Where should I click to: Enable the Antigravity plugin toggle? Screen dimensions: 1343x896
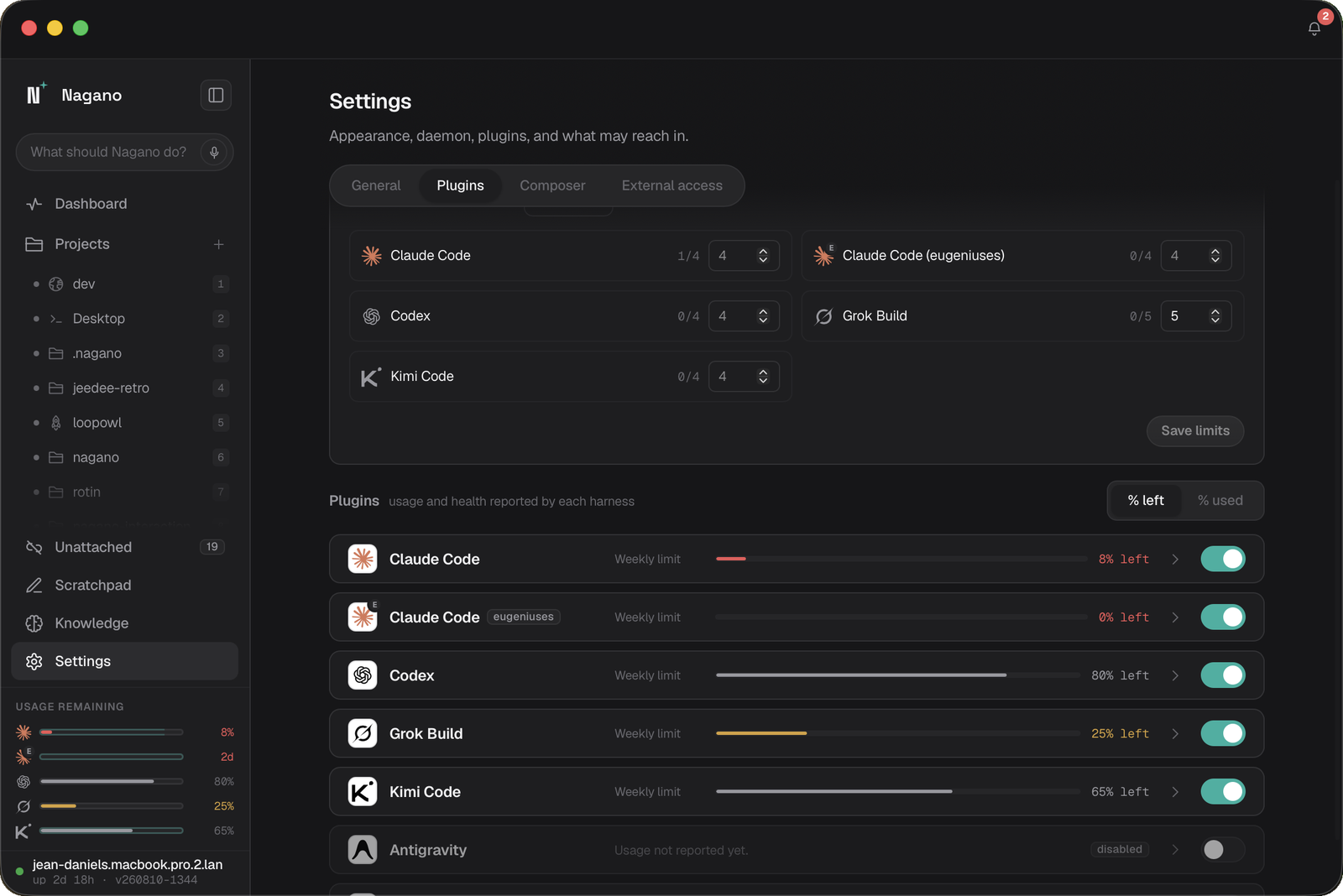1223,850
